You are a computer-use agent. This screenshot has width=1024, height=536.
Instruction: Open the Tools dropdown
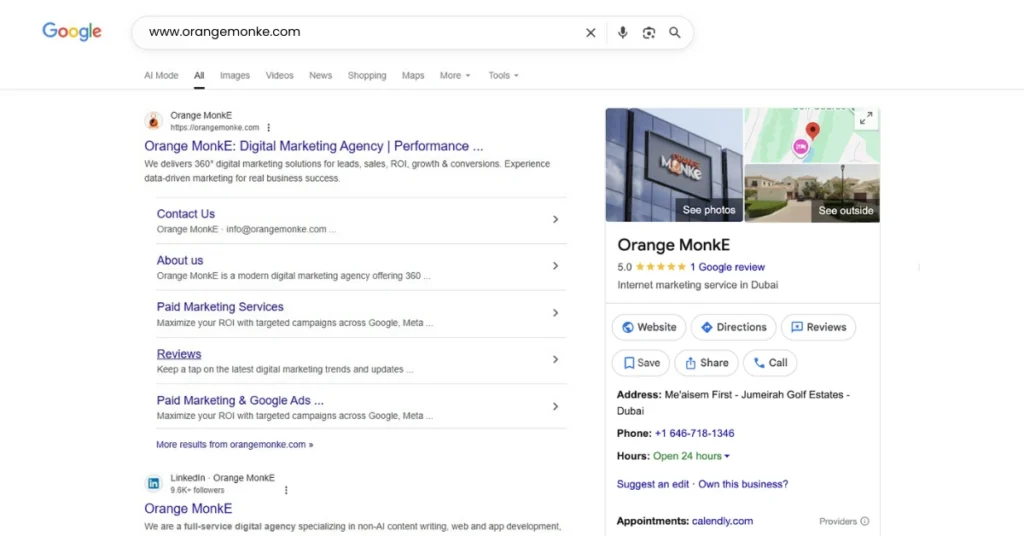click(x=504, y=76)
